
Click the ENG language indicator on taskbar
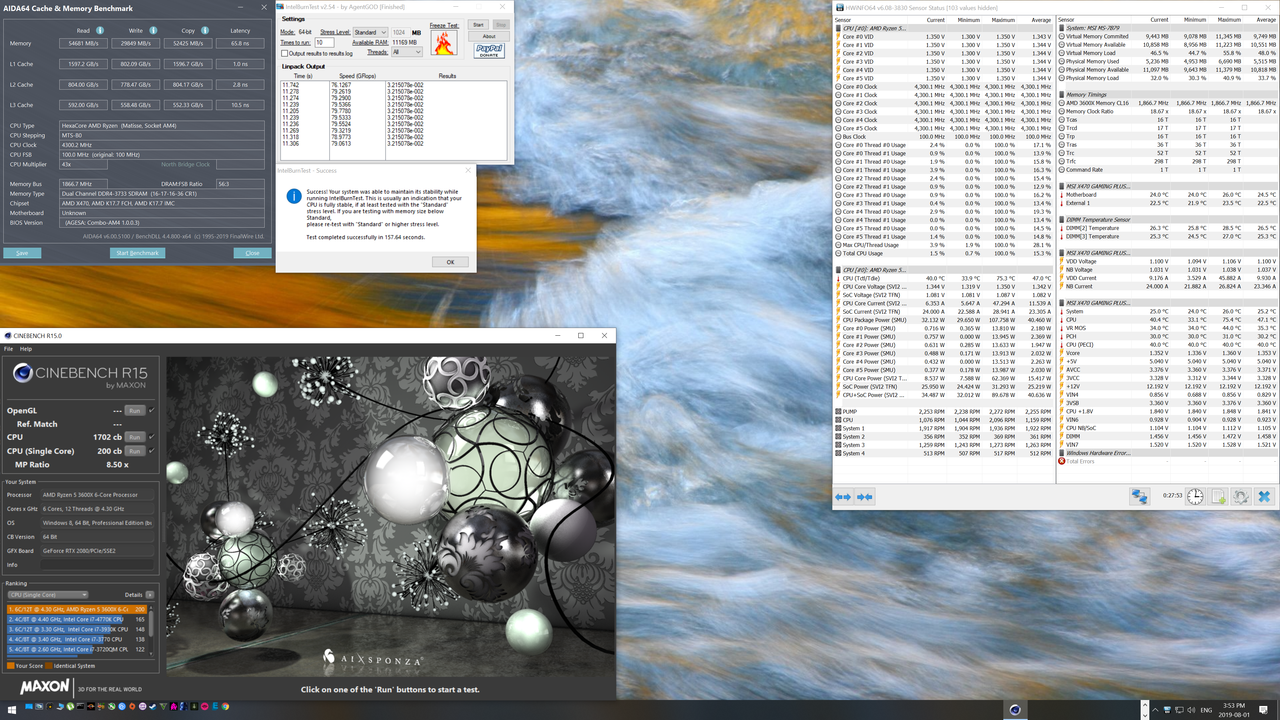(x=1206, y=710)
